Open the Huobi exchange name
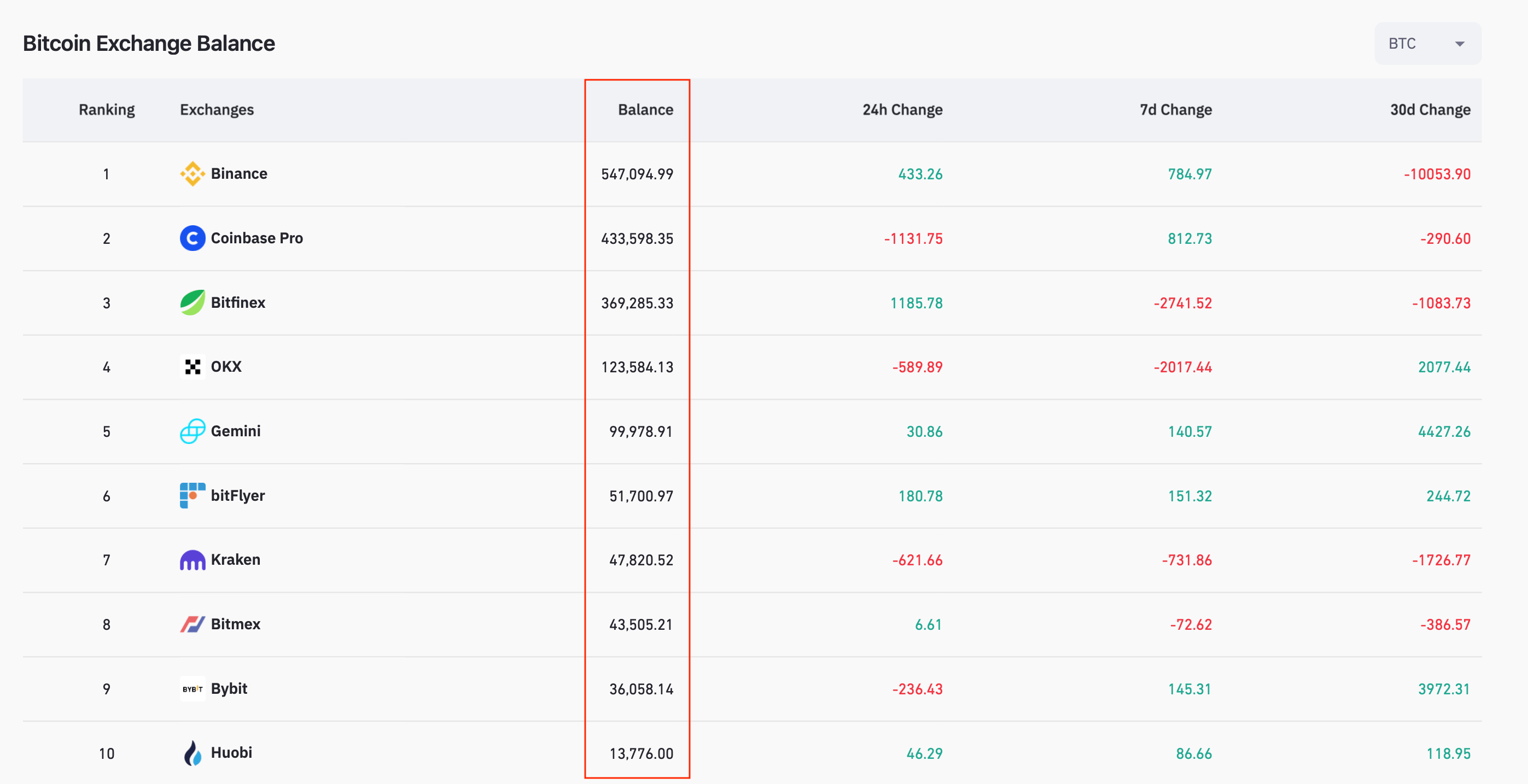Viewport: 1528px width, 784px height. pos(231,753)
